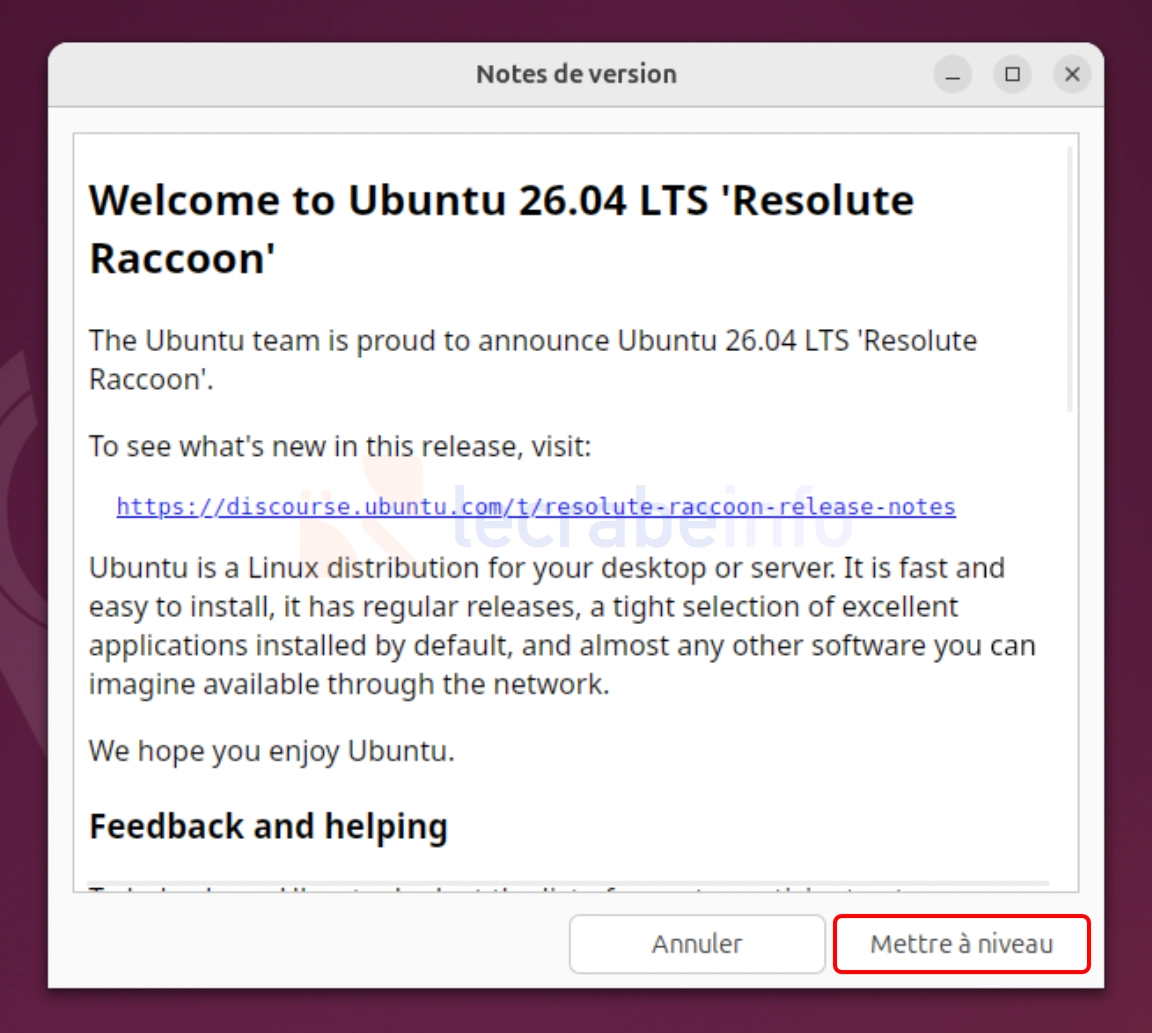Open the resolute-raccoon-release-notes discourse link
The image size is (1152, 1033).
pyautogui.click(x=536, y=506)
